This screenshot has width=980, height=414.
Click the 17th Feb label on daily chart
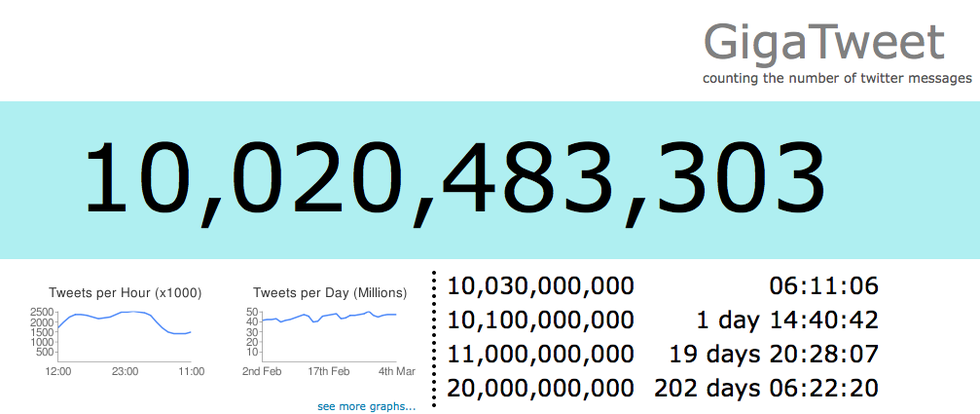(329, 371)
